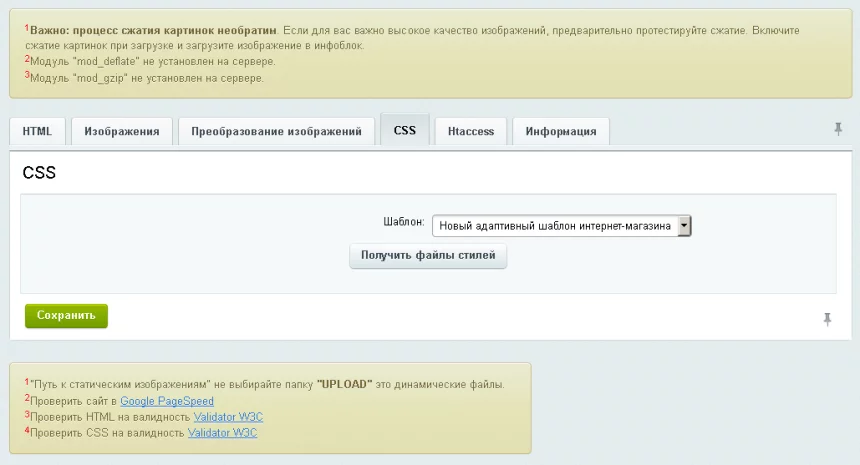This screenshot has height=465, width=860.
Task: Expand the Шаблон template dropdown
Action: click(x=684, y=225)
